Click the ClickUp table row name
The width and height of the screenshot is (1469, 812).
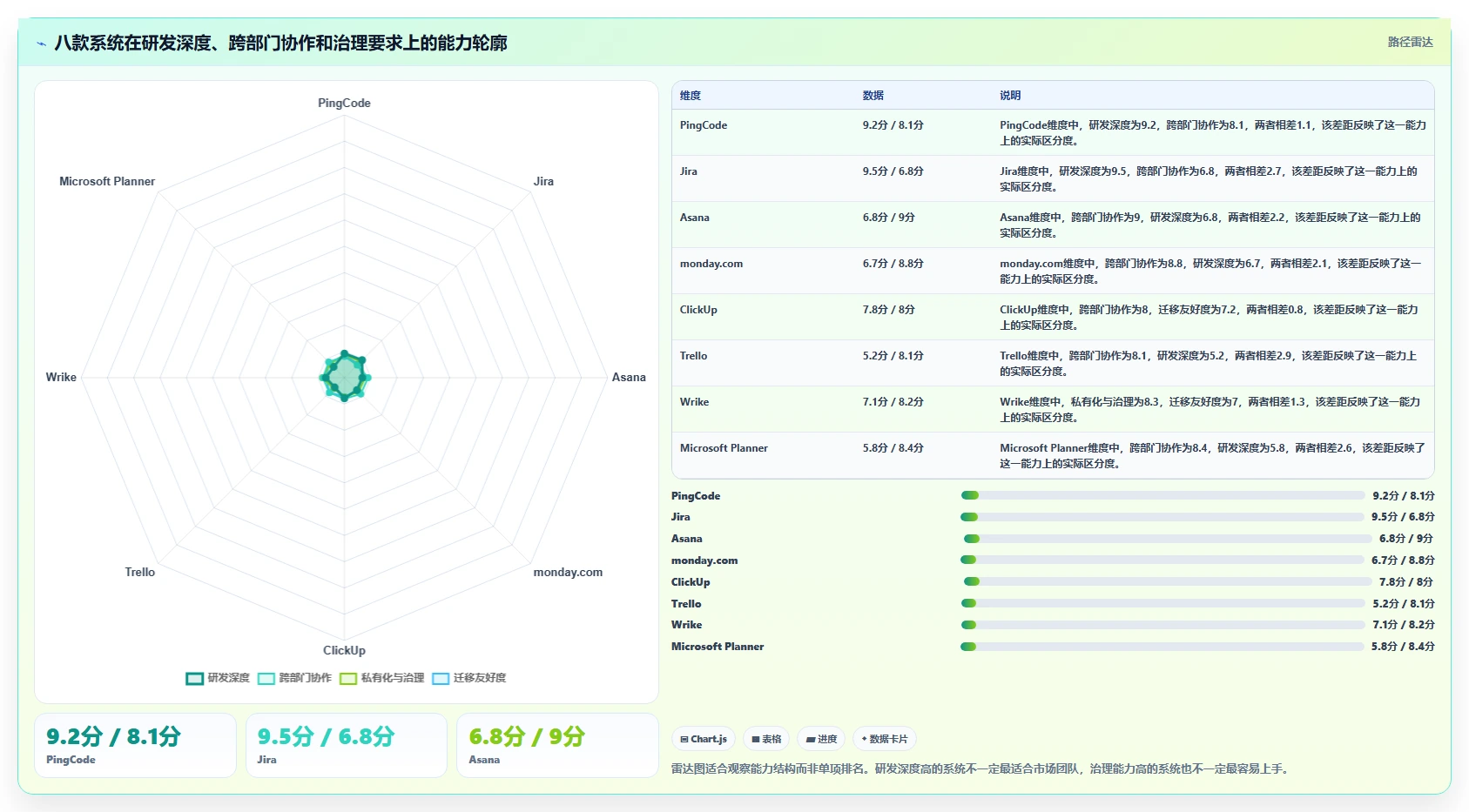(698, 310)
